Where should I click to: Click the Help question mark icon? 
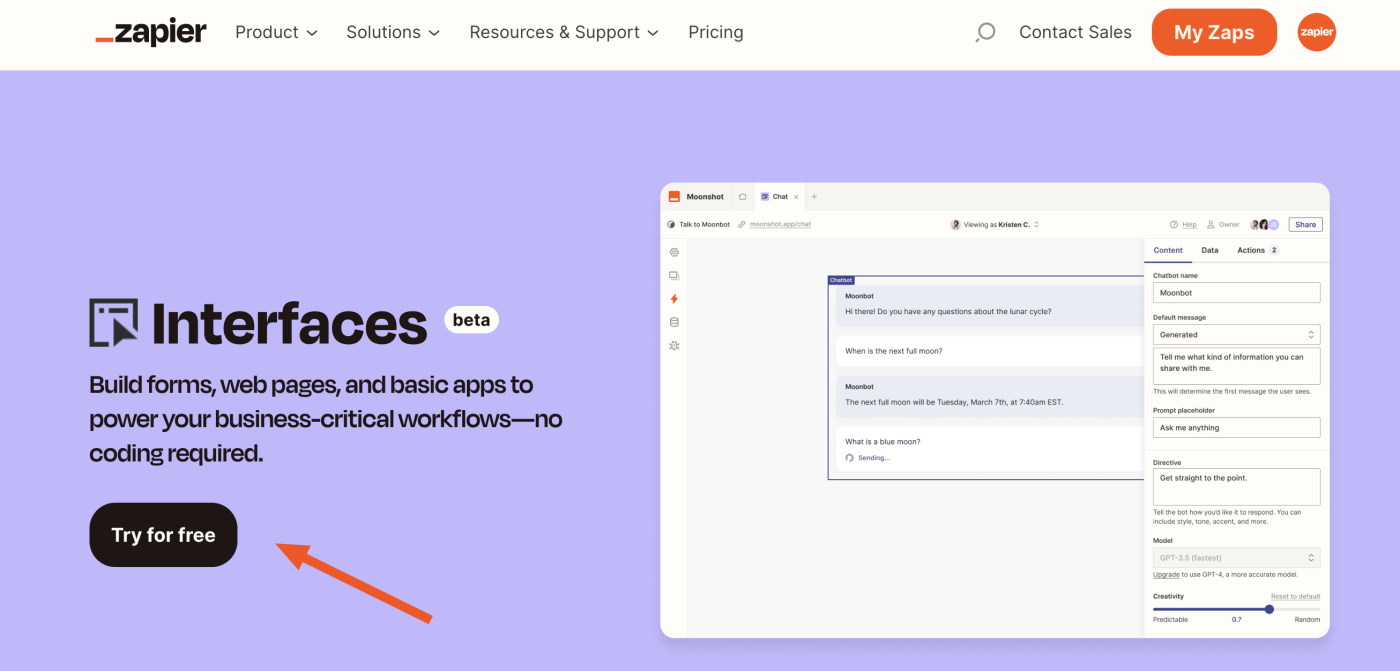coord(1174,224)
